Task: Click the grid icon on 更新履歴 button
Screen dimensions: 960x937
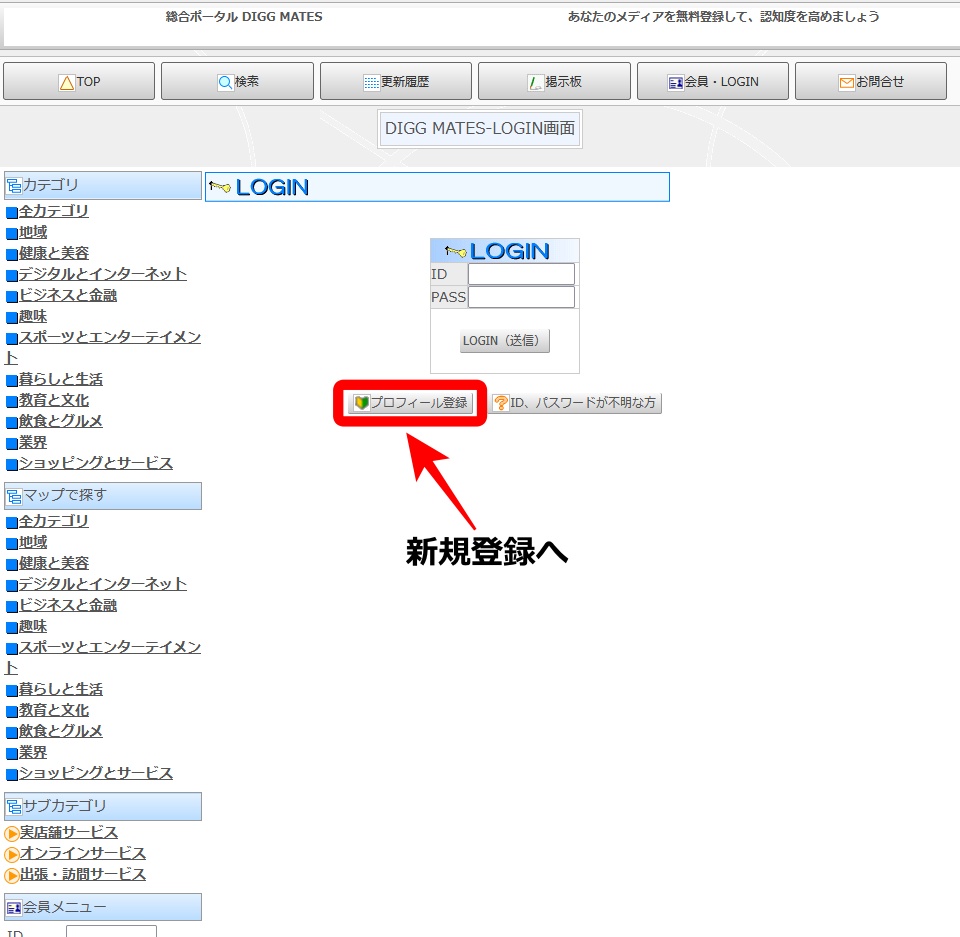Action: point(371,82)
